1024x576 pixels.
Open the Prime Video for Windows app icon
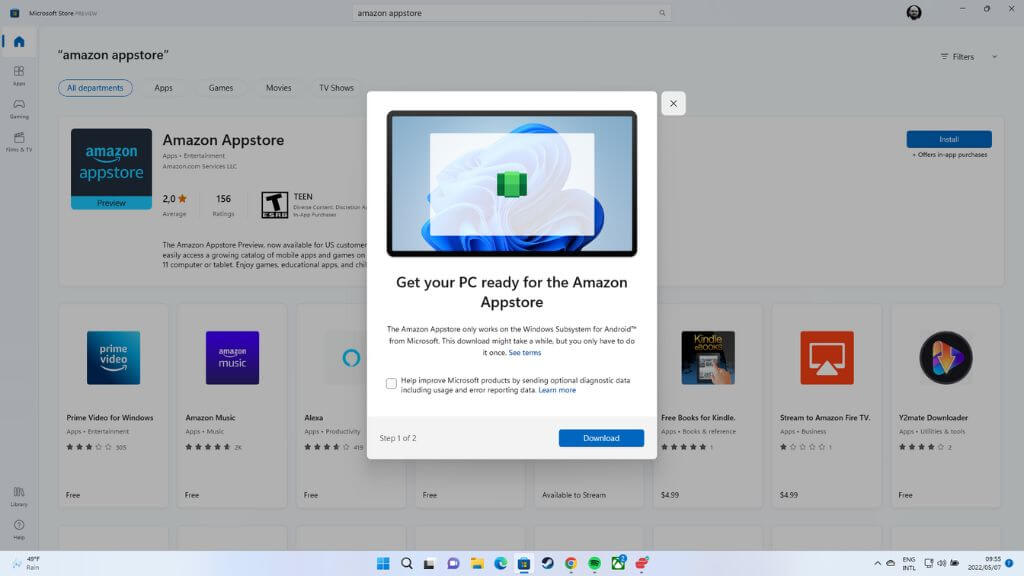coord(114,357)
